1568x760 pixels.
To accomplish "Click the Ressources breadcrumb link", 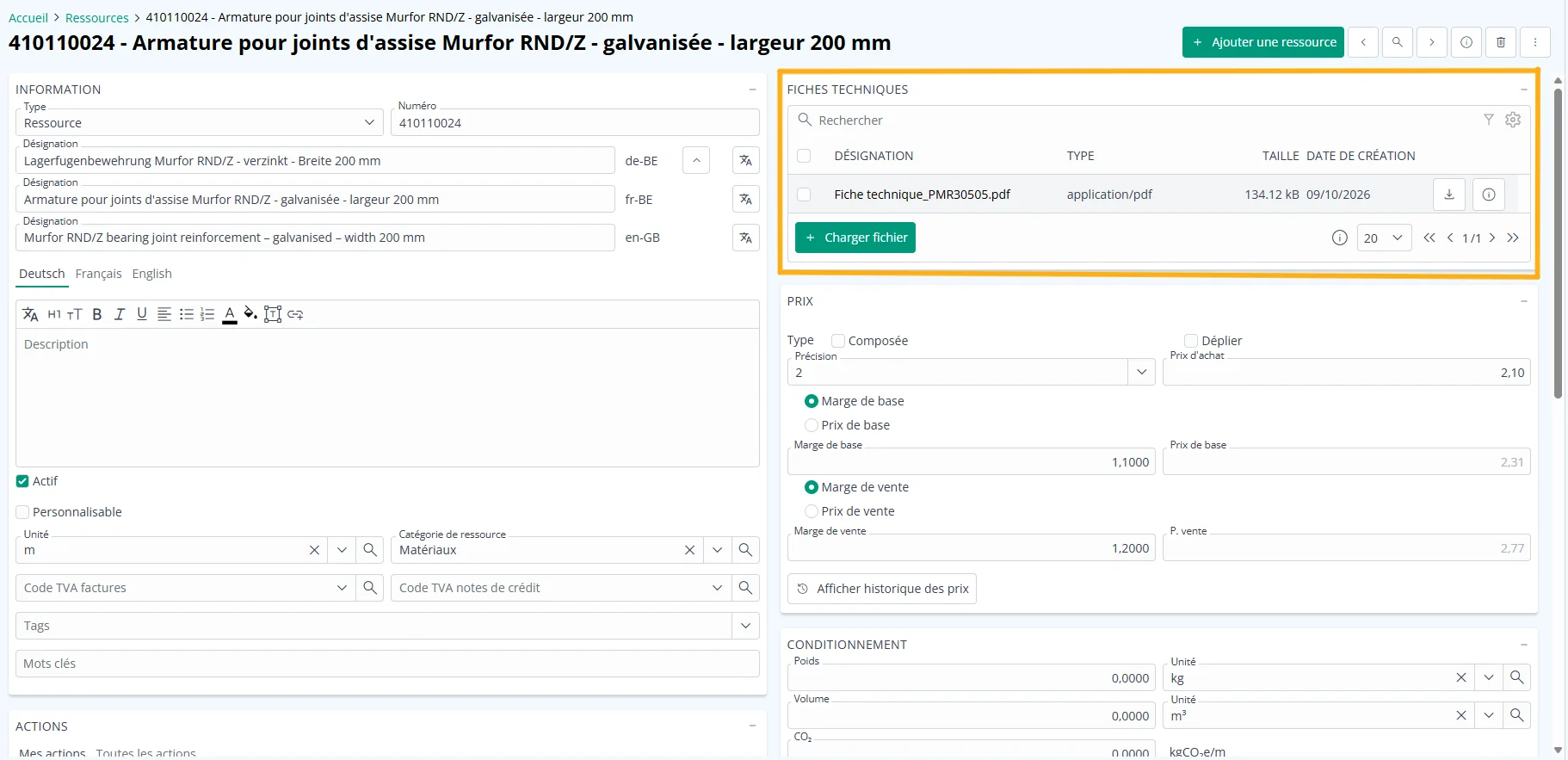I will click(97, 17).
